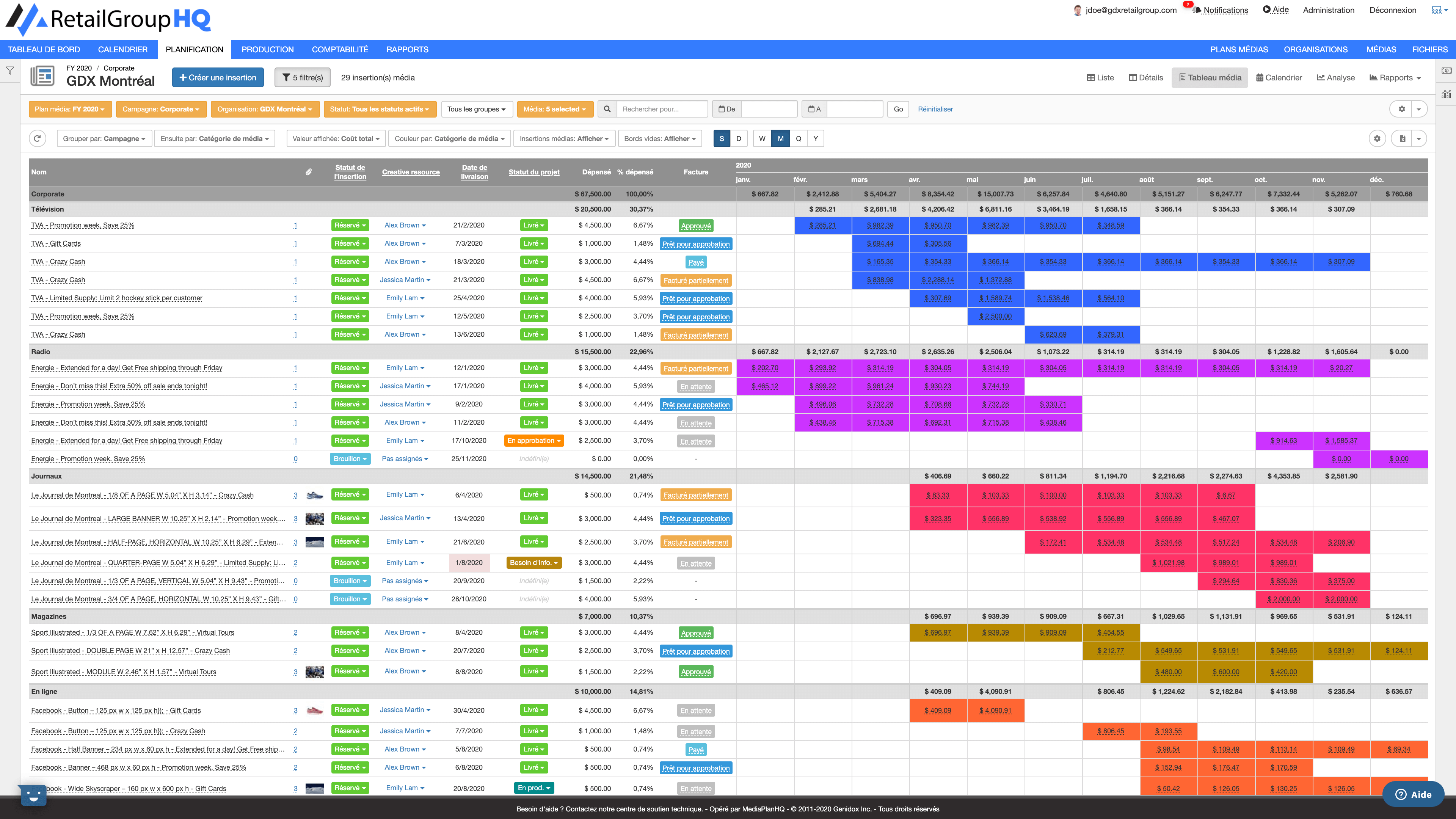Open shoe thumbnail for 1/8 page Crazy Cash
This screenshot has width=1456, height=819.
pyautogui.click(x=314, y=495)
